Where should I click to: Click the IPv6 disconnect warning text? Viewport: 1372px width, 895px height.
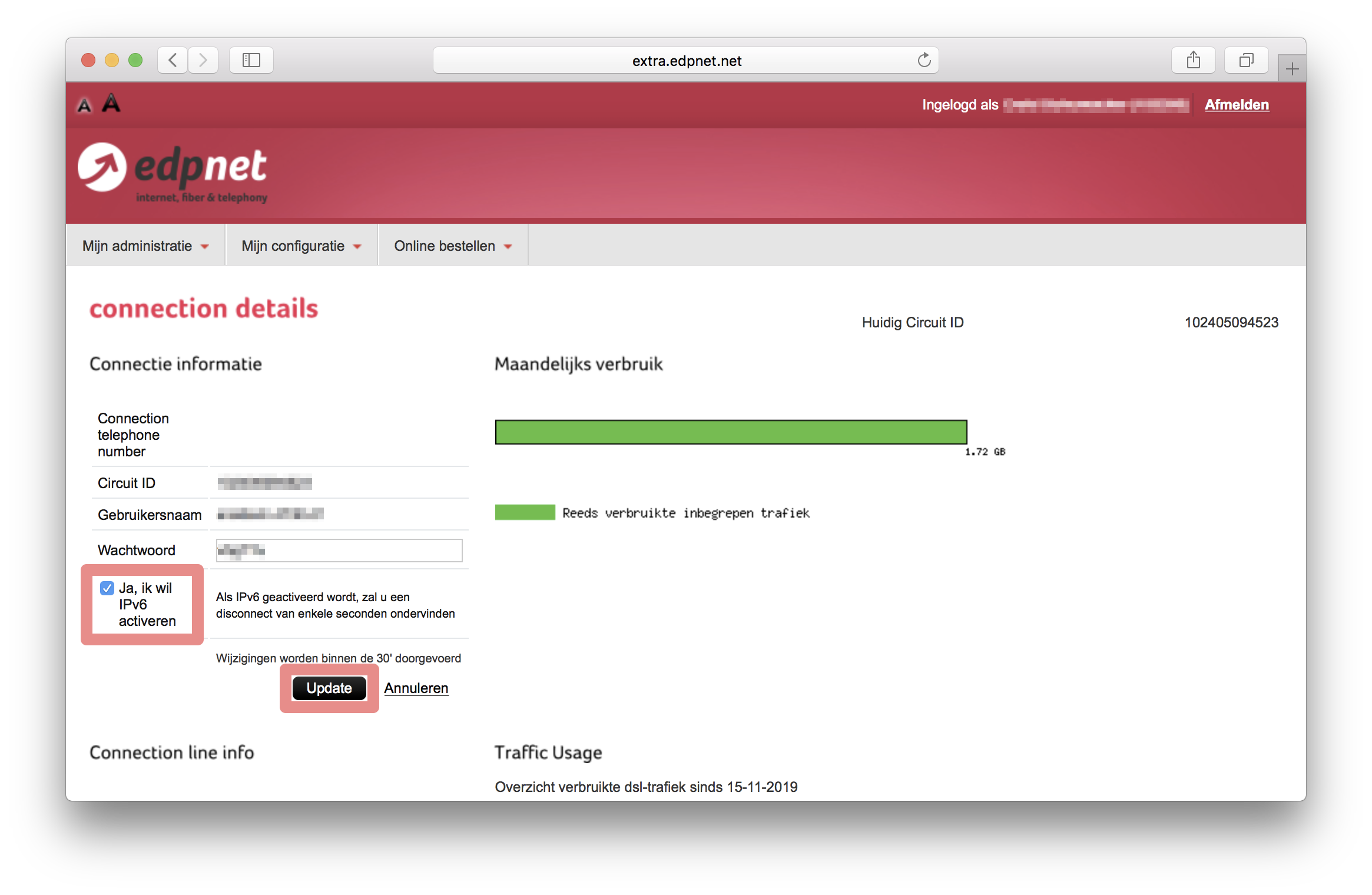(x=336, y=605)
